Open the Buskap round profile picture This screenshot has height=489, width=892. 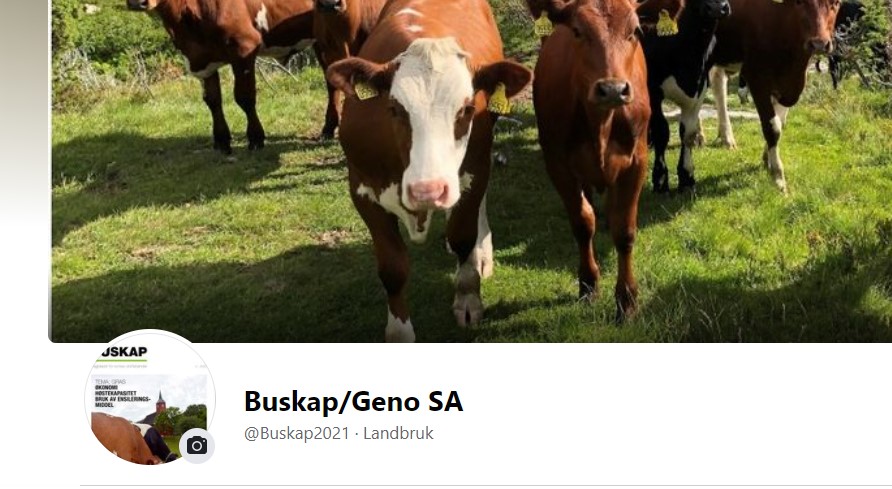[150, 397]
